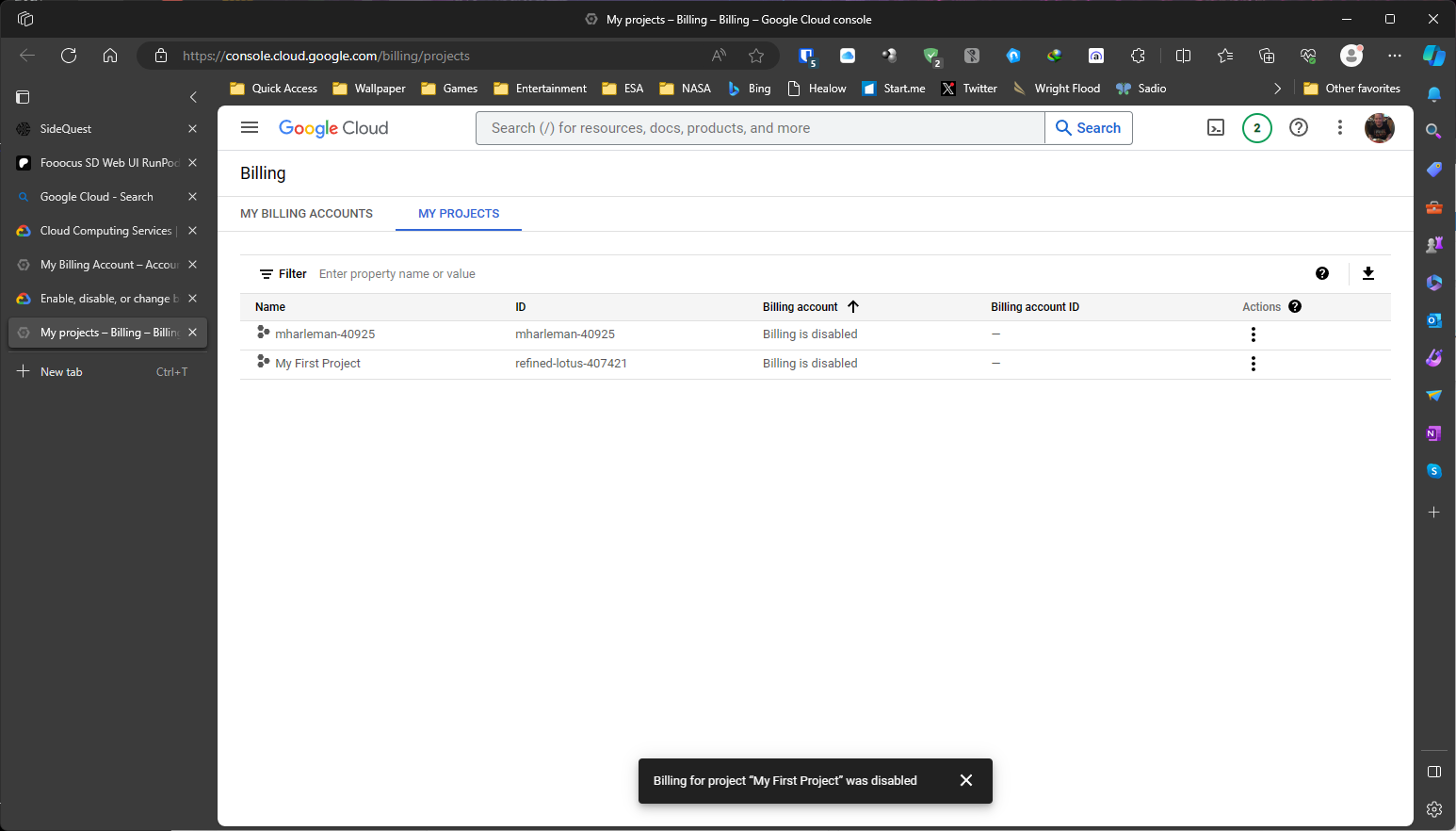Expand hidden bookmarks with the chevron arrow
This screenshot has width=1456, height=831.
point(1277,88)
